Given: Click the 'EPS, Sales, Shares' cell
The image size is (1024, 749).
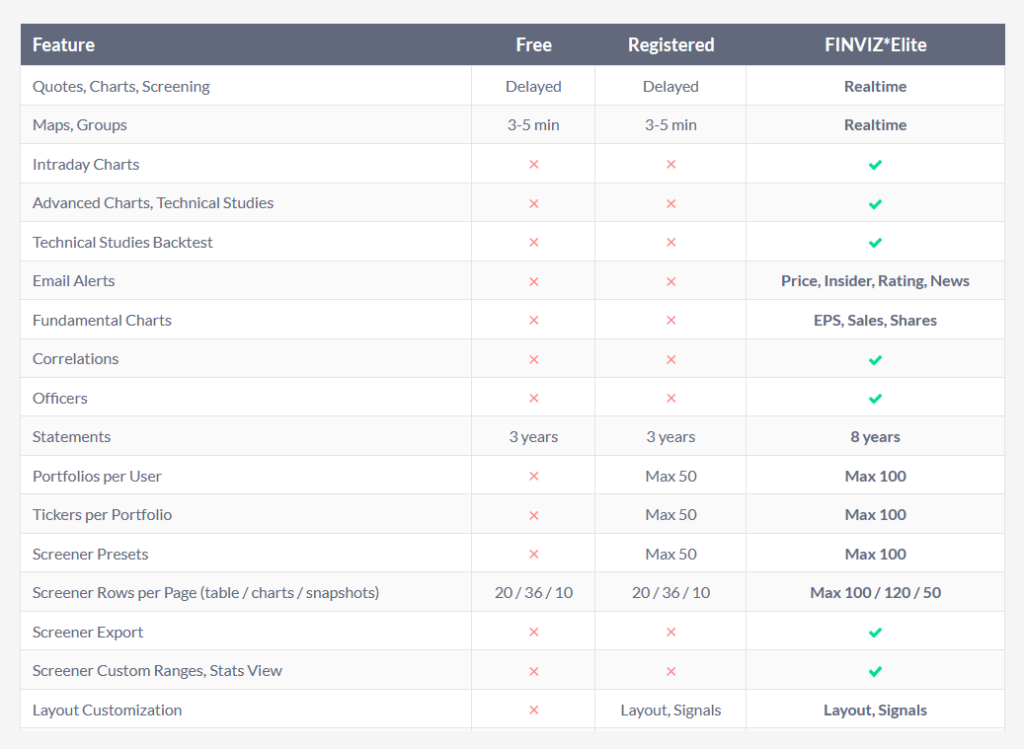Looking at the screenshot, I should [x=875, y=320].
